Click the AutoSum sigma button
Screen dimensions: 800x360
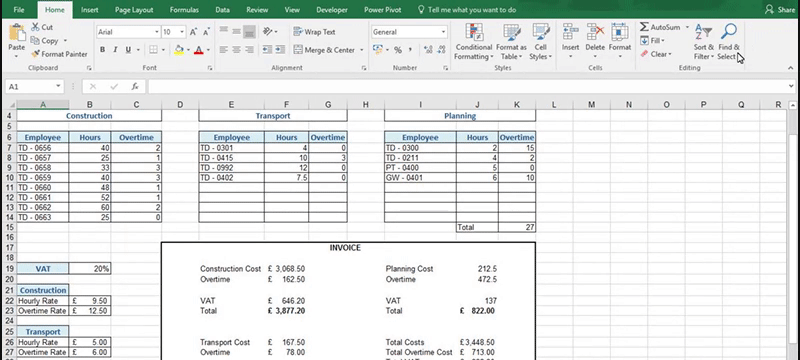click(661, 27)
